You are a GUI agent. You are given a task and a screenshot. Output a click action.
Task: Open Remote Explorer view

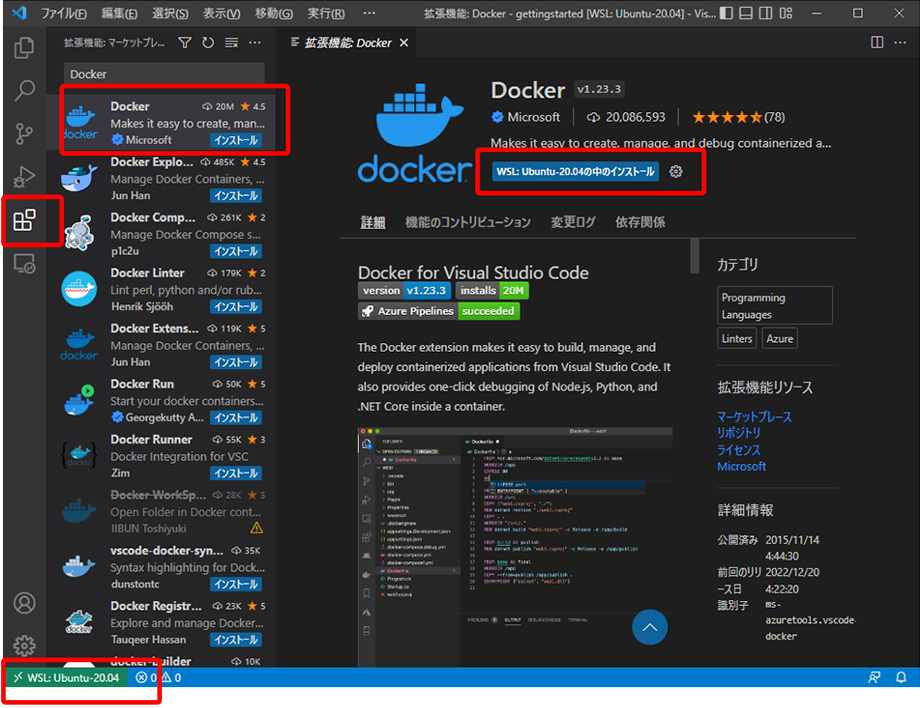[x=24, y=264]
